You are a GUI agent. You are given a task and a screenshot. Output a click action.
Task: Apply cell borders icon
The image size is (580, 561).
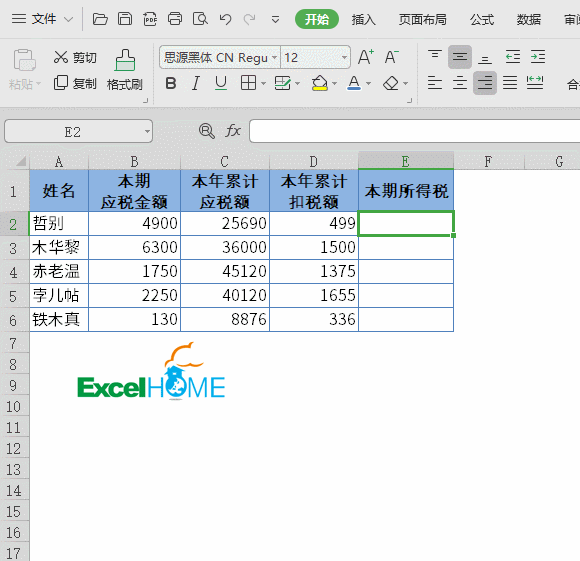pyautogui.click(x=248, y=83)
